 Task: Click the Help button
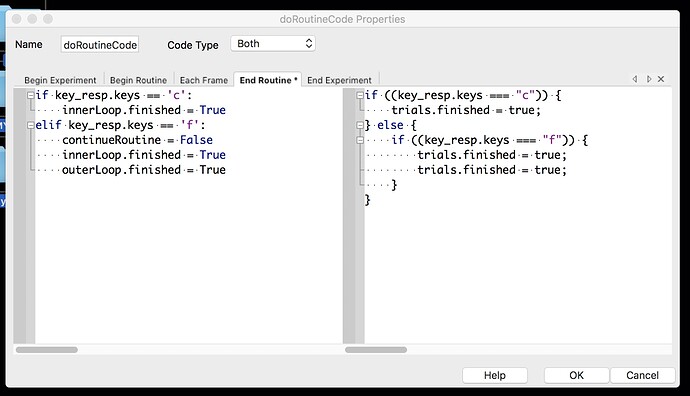[x=495, y=375]
